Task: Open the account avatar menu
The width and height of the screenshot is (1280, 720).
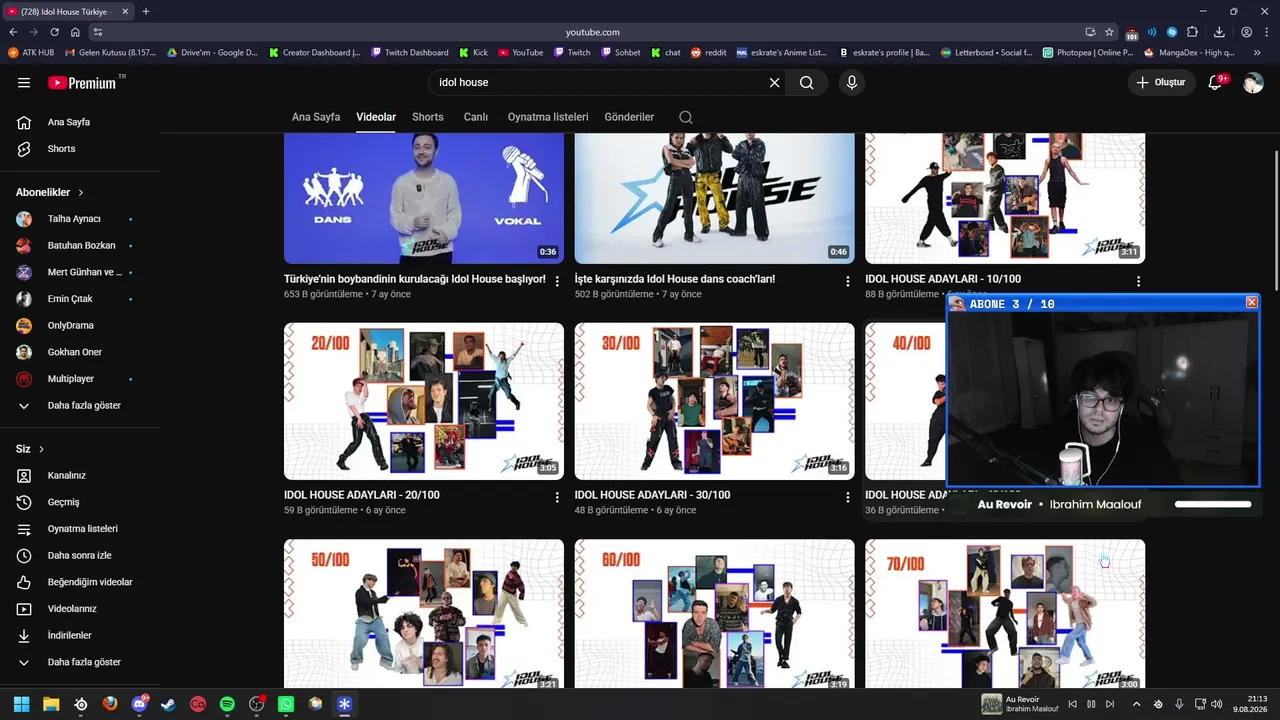Action: click(x=1253, y=83)
